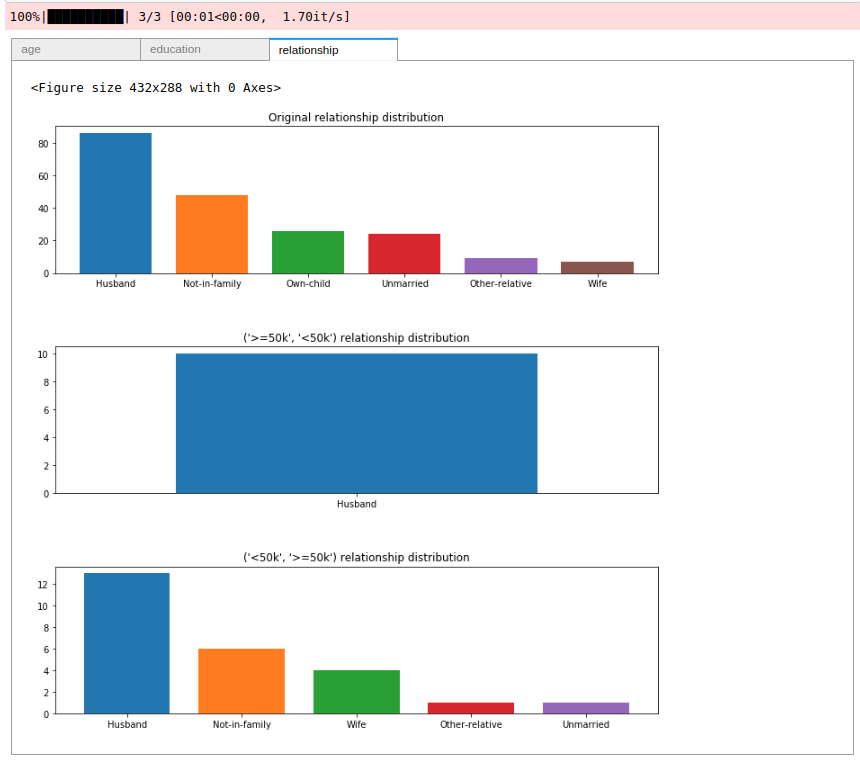Switch to the age tab

click(x=76, y=49)
